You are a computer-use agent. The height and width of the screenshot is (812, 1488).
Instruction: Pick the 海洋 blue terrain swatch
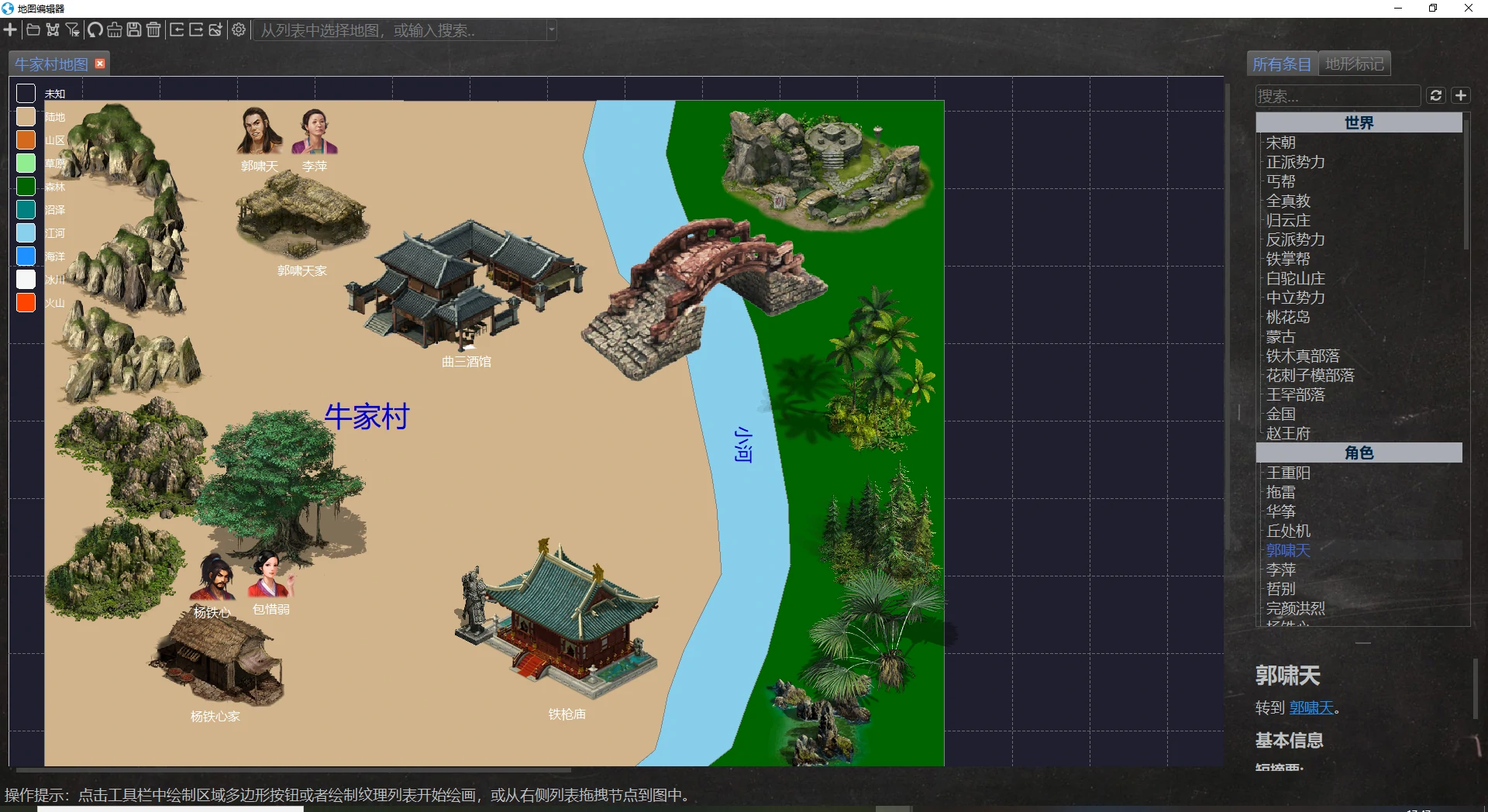point(26,256)
